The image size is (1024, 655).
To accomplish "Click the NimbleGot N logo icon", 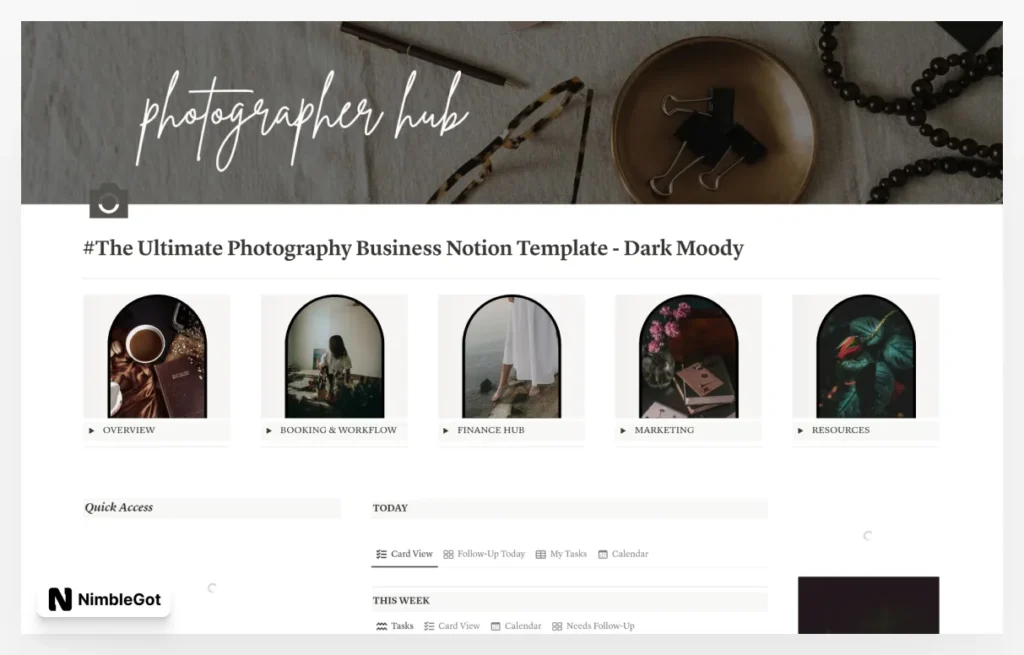I will [x=58, y=600].
